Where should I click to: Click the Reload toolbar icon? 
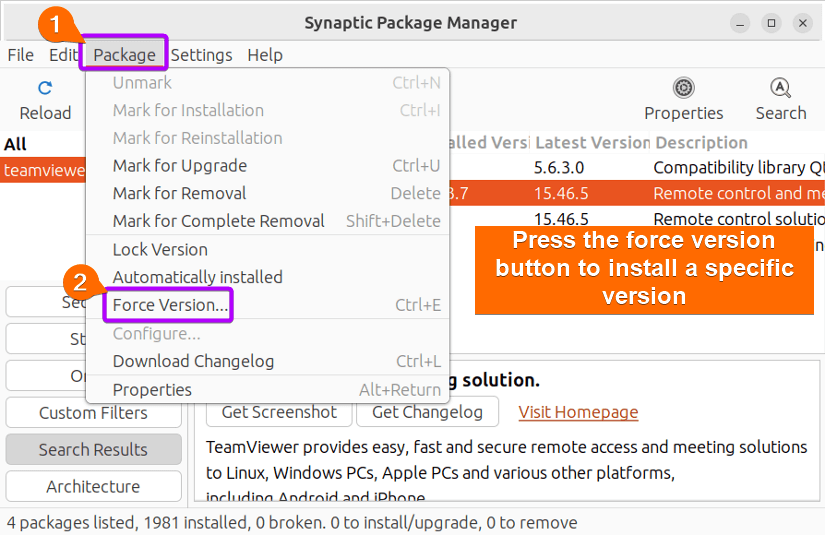coord(45,88)
